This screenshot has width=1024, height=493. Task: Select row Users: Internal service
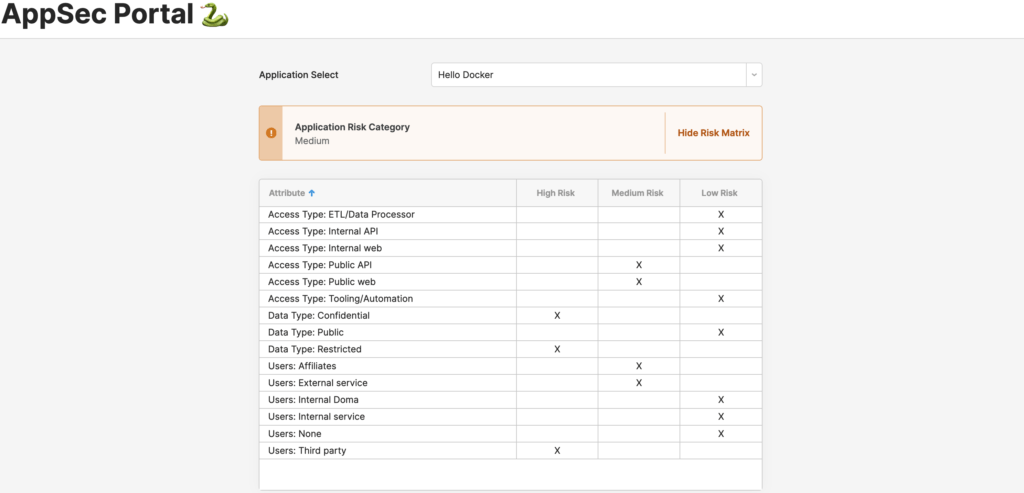click(511, 417)
